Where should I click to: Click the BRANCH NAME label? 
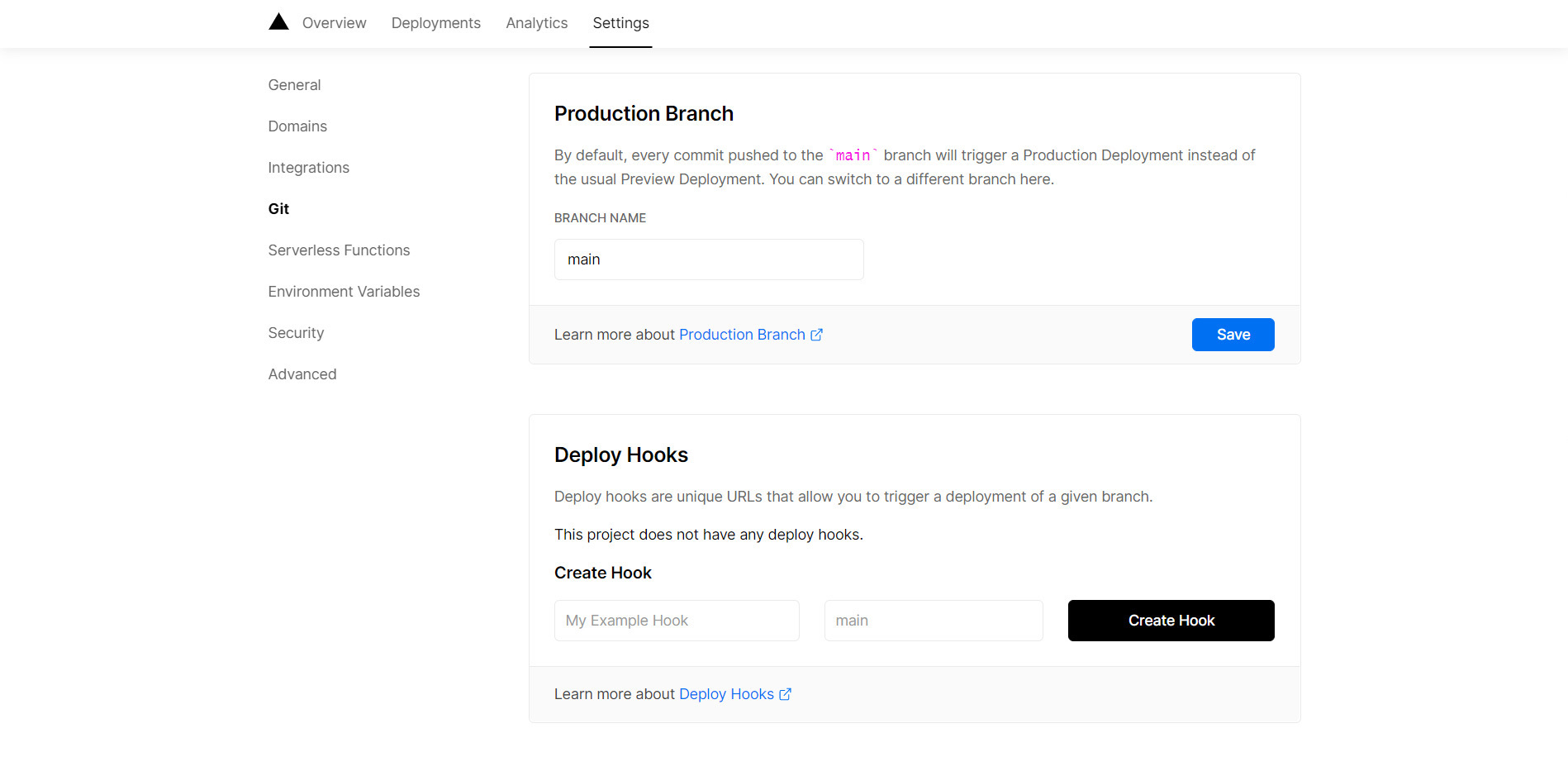click(x=600, y=218)
